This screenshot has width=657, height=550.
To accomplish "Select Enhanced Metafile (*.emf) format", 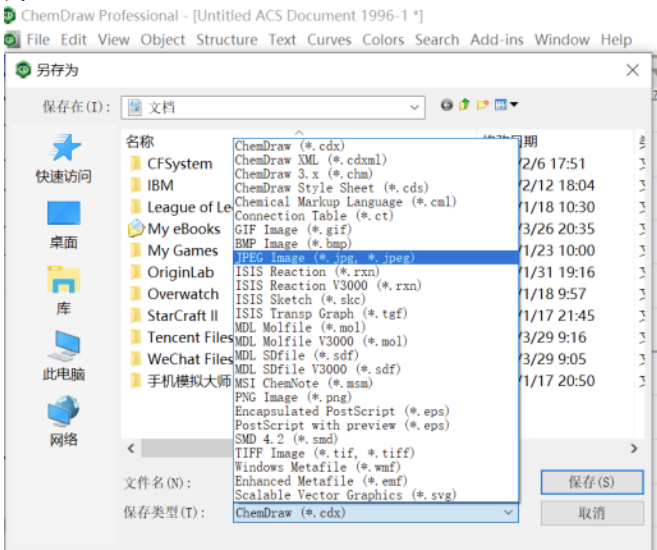I will pos(375,481).
